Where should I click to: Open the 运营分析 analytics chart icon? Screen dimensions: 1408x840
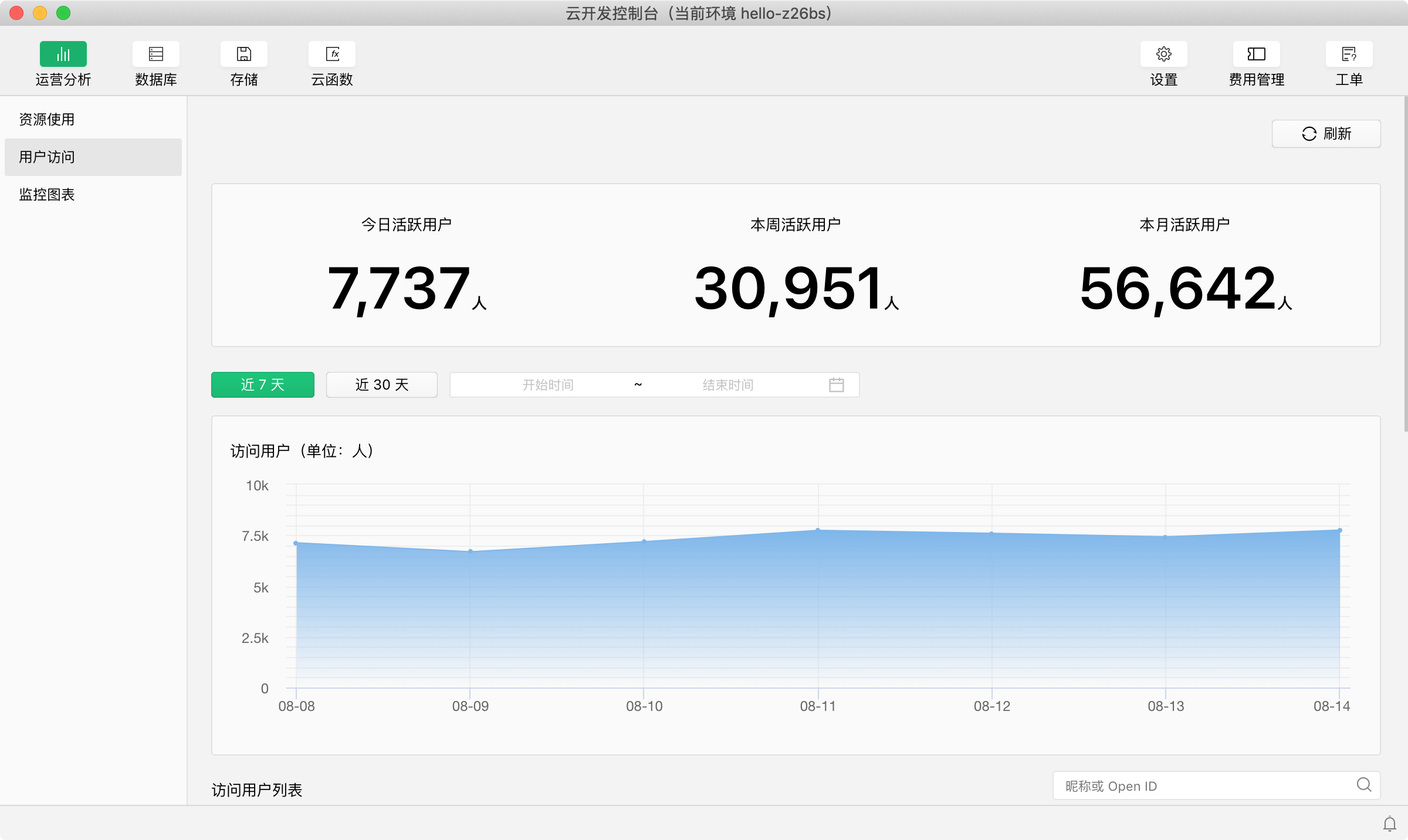pos(63,54)
